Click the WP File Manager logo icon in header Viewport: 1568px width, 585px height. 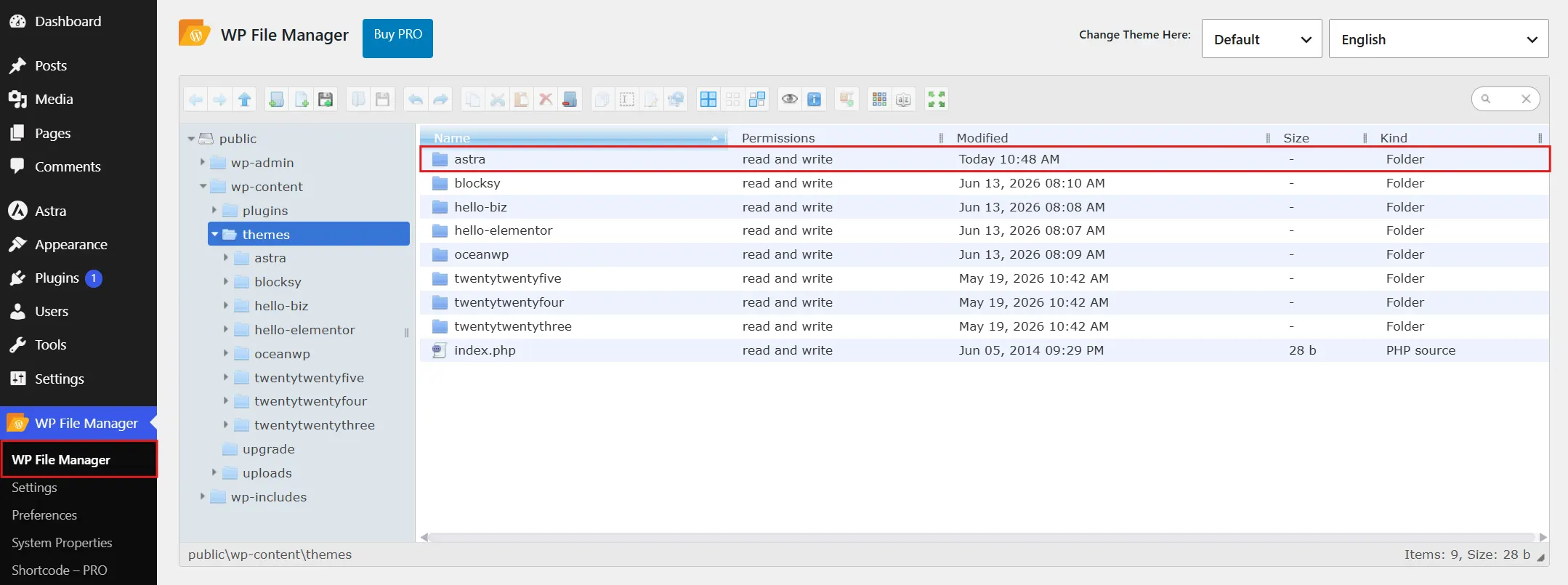tap(194, 34)
